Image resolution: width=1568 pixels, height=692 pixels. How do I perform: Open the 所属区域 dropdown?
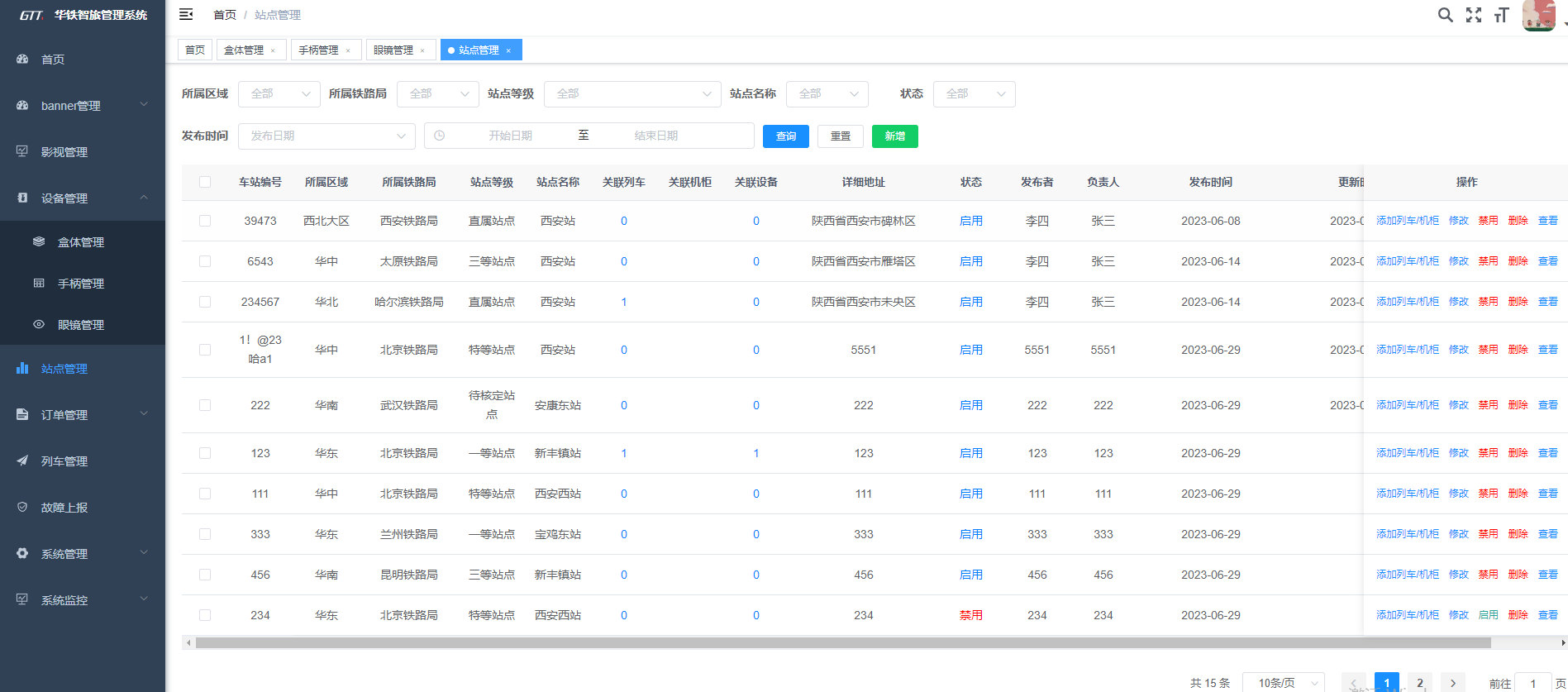[x=279, y=94]
